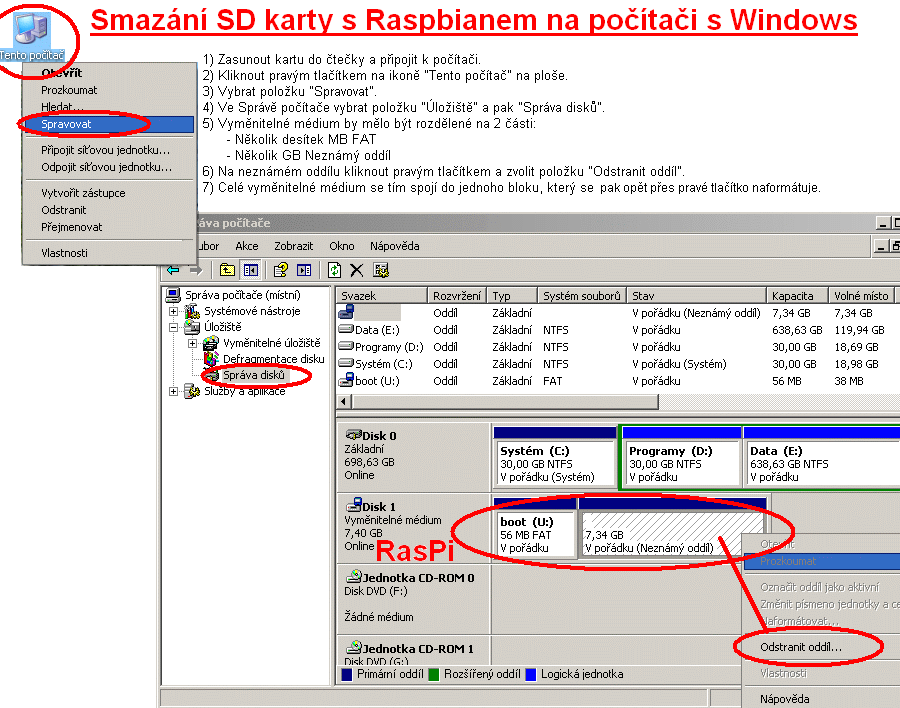Expand the Služby a aplikace node

173,392
